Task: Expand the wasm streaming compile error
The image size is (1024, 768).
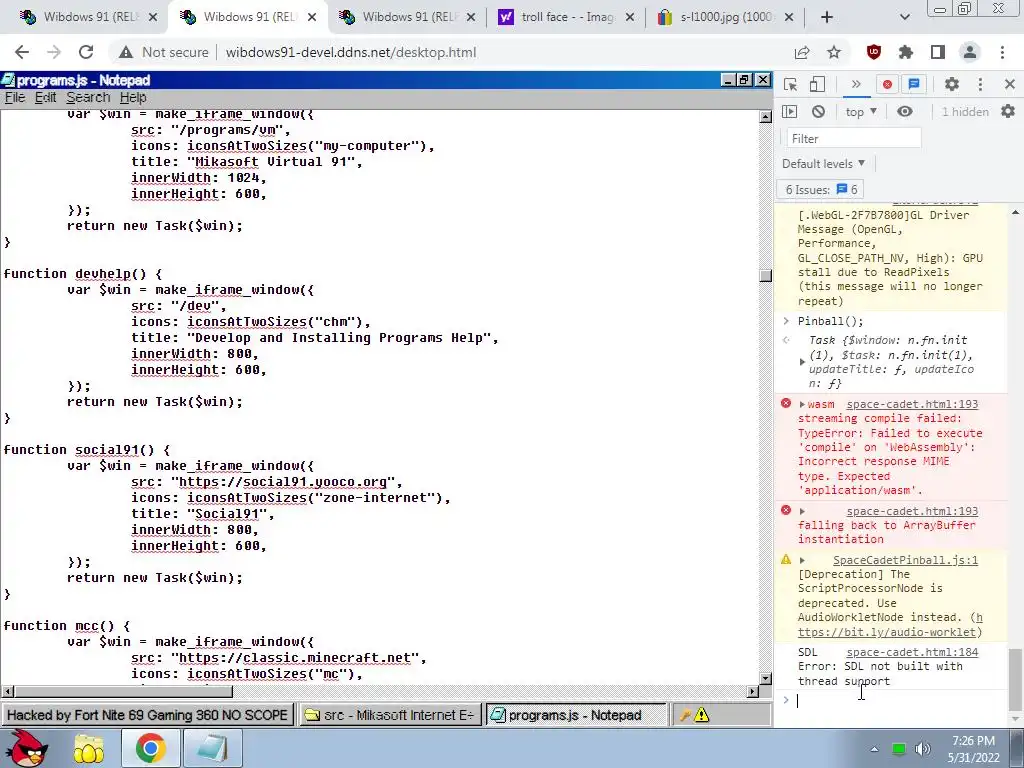Action: tap(802, 404)
